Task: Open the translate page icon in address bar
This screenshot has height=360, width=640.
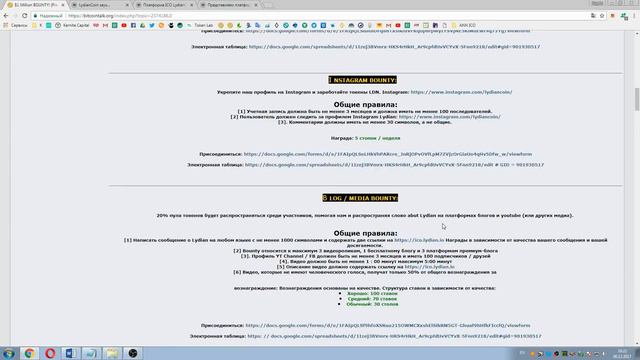Action: coord(593,16)
